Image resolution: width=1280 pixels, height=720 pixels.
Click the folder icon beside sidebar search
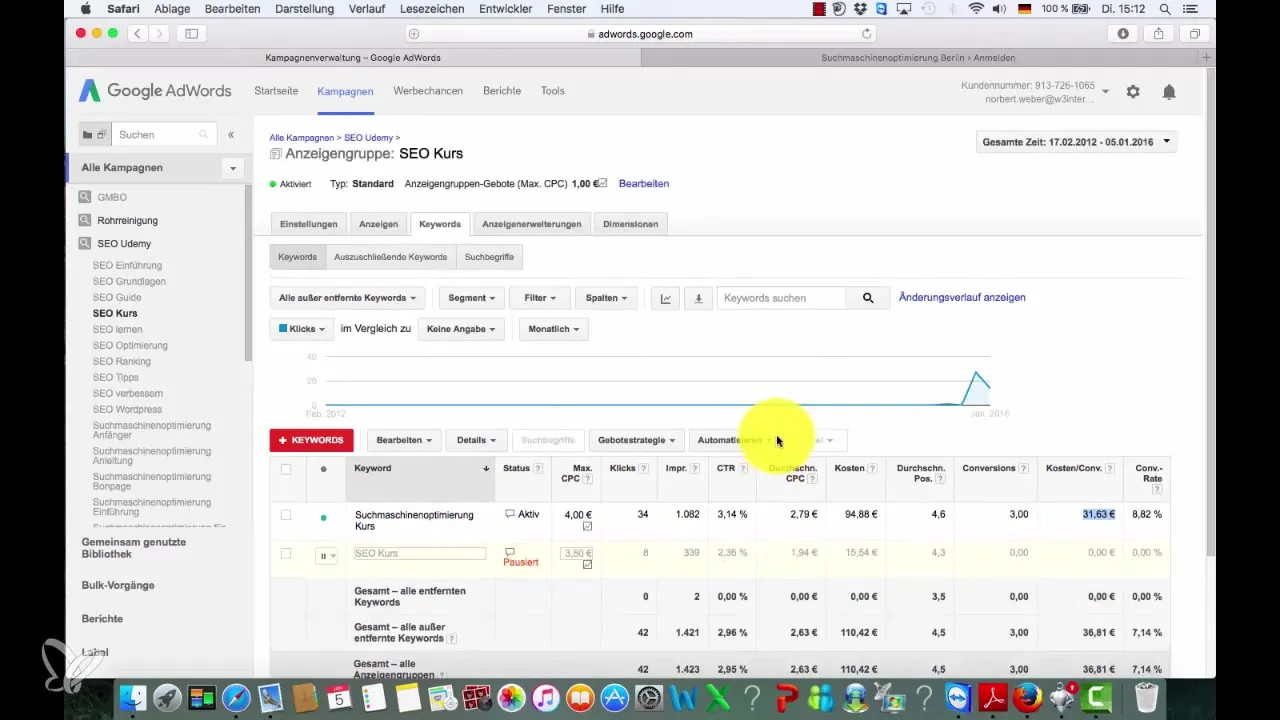coord(87,134)
